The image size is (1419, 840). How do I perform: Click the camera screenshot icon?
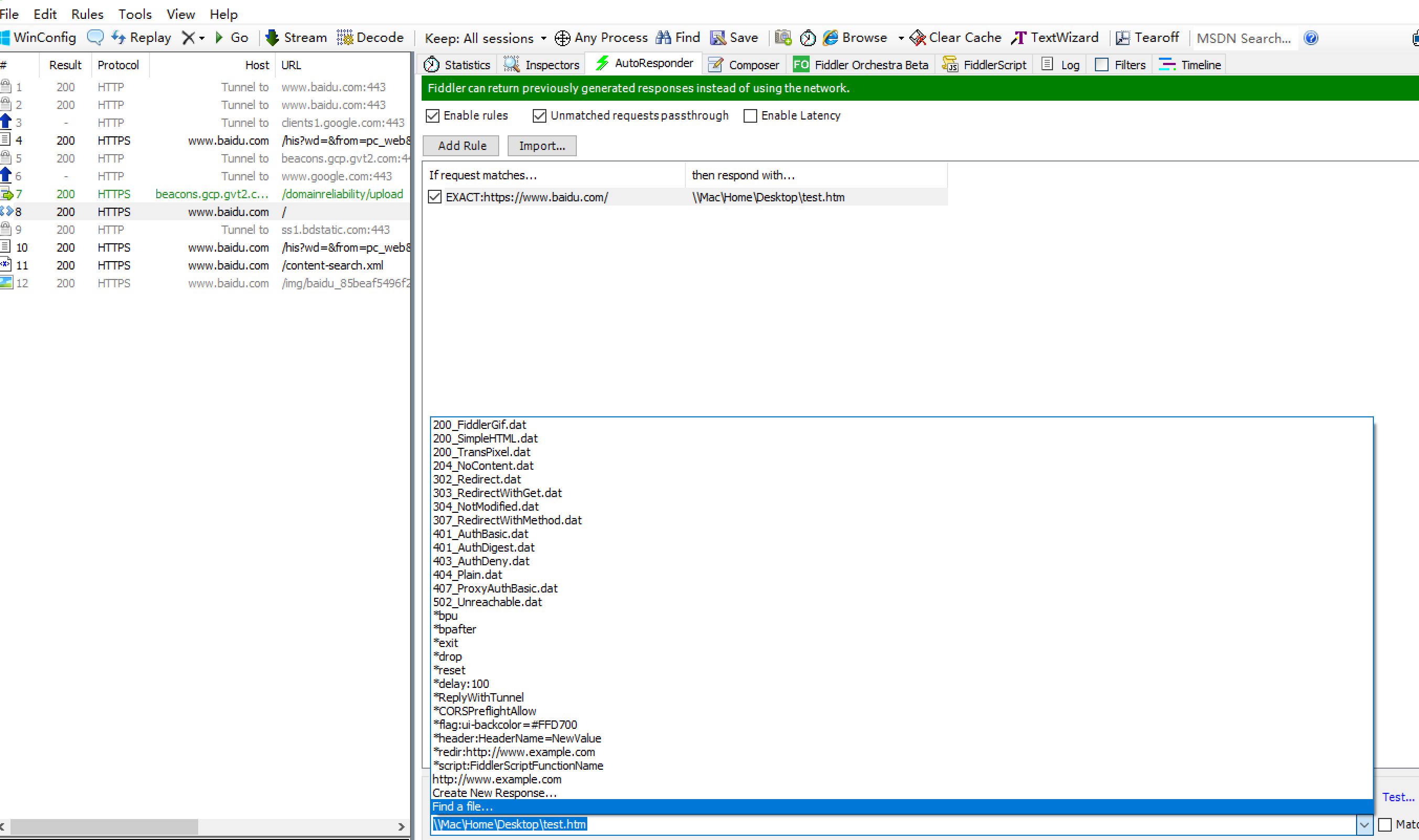click(783, 37)
